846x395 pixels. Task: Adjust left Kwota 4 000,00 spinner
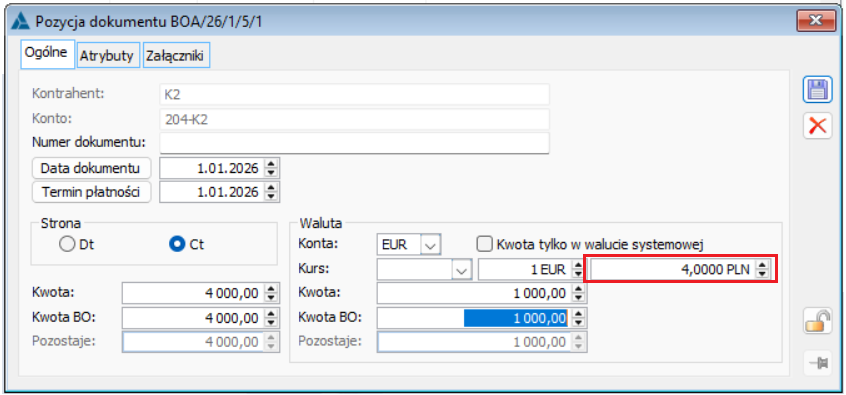[x=272, y=294]
